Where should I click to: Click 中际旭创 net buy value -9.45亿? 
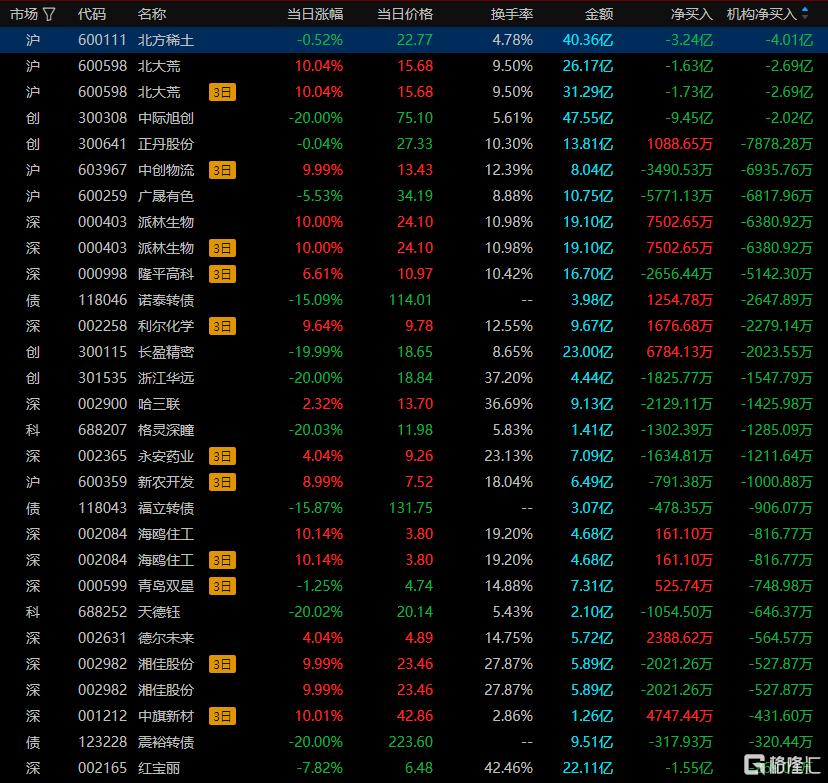(x=689, y=118)
